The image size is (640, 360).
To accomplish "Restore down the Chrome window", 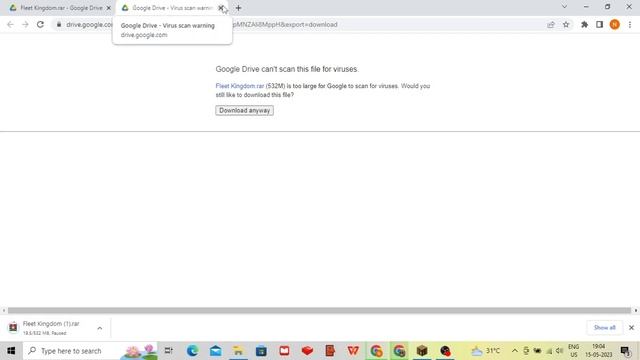I will [x=607, y=7].
